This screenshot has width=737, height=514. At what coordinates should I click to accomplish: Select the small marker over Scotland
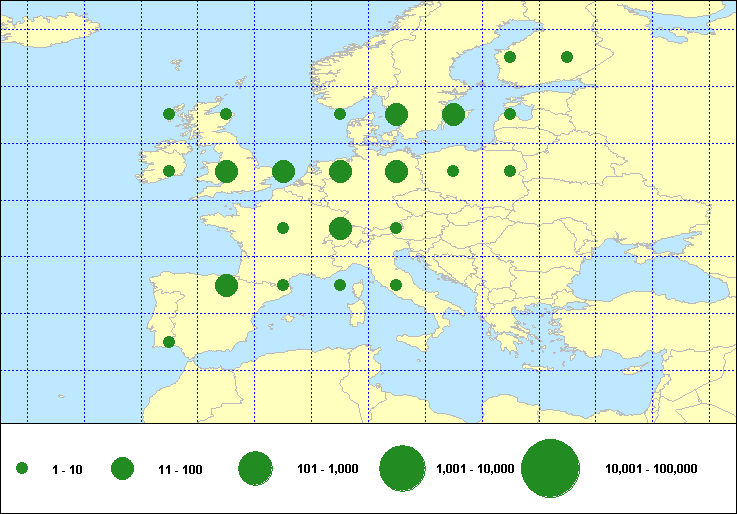pyautogui.click(x=226, y=114)
